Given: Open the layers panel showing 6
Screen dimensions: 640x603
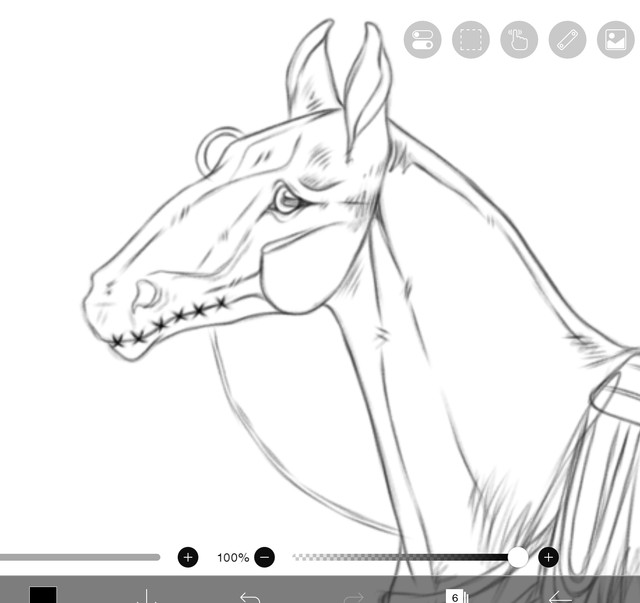Looking at the screenshot, I should [457, 596].
